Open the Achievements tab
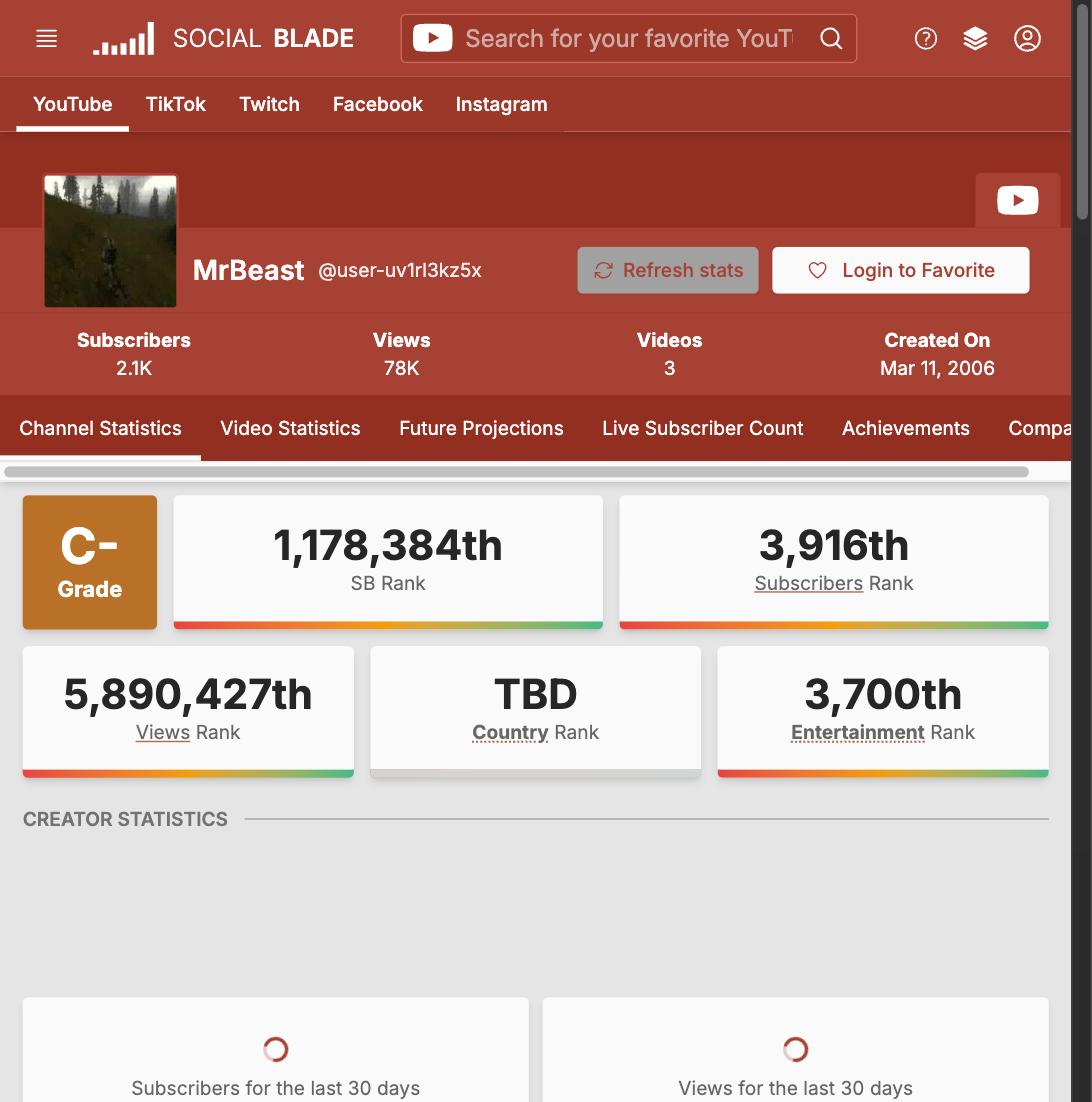The image size is (1092, 1102). pyautogui.click(x=906, y=428)
